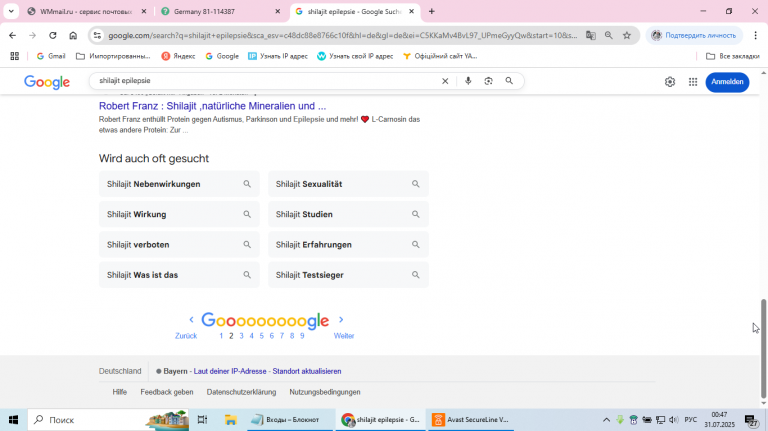View site information icon in address bar

click(97, 35)
